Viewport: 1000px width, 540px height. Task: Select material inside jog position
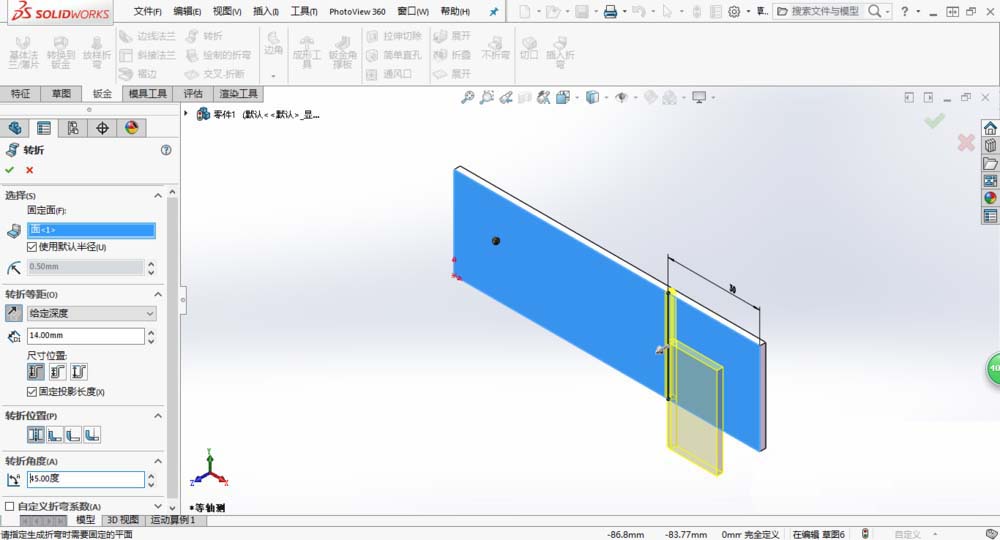(55, 435)
